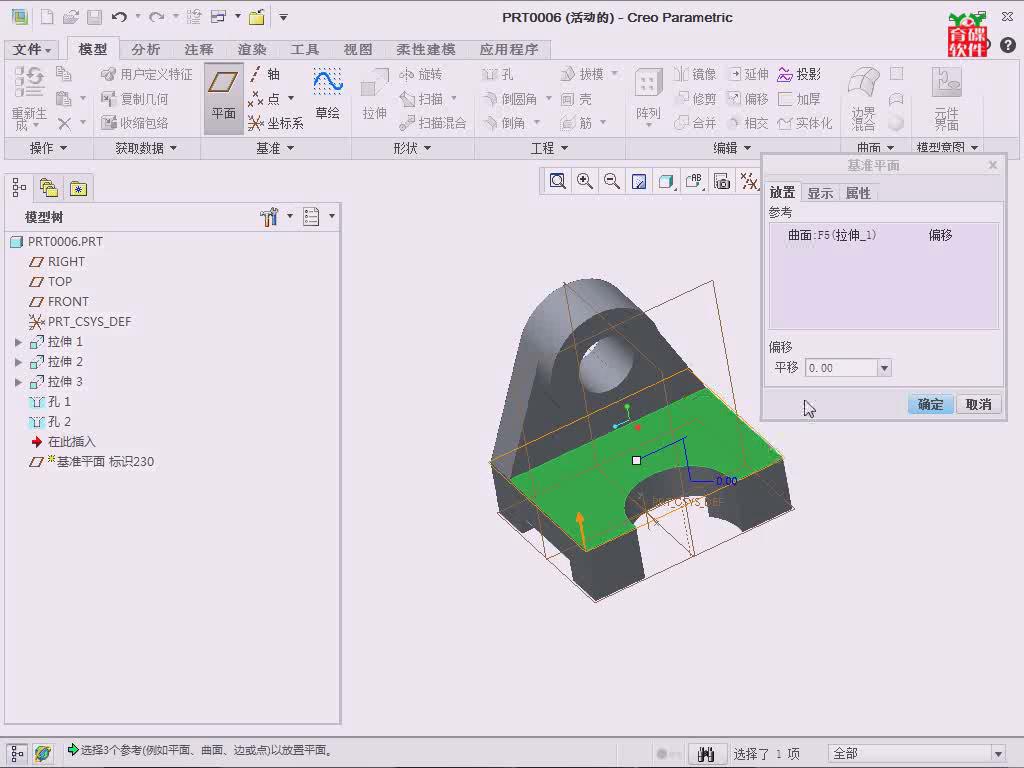Undo the last action
The width and height of the screenshot is (1024, 768).
pos(119,17)
